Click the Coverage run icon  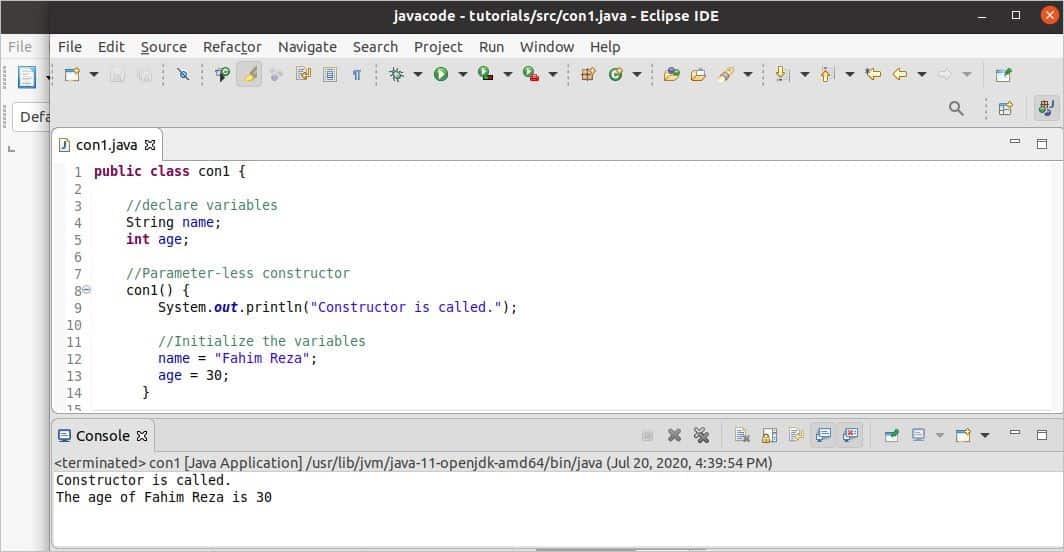click(x=486, y=75)
